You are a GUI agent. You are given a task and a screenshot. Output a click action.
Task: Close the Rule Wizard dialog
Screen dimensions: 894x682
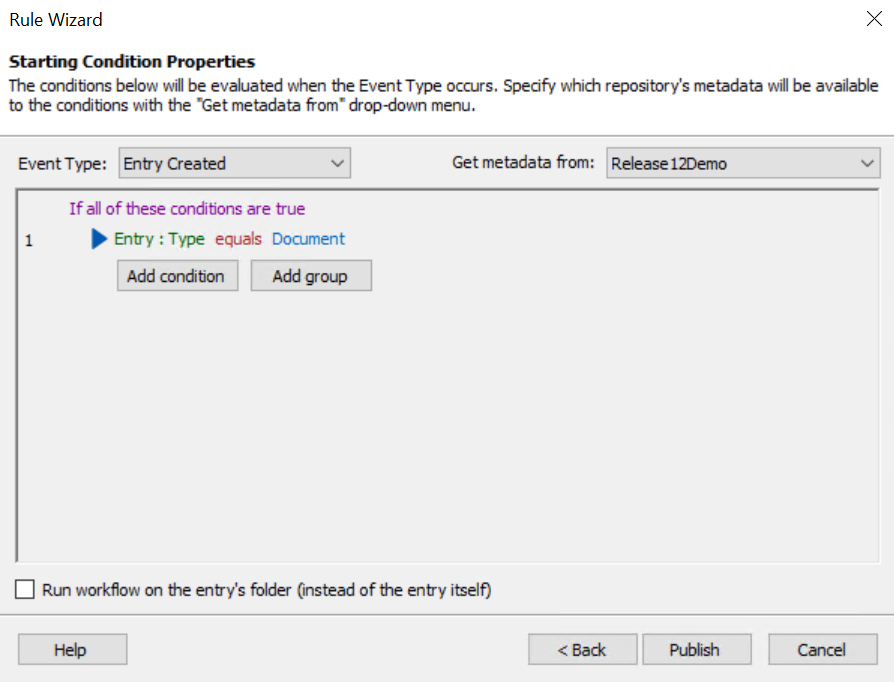click(x=872, y=18)
